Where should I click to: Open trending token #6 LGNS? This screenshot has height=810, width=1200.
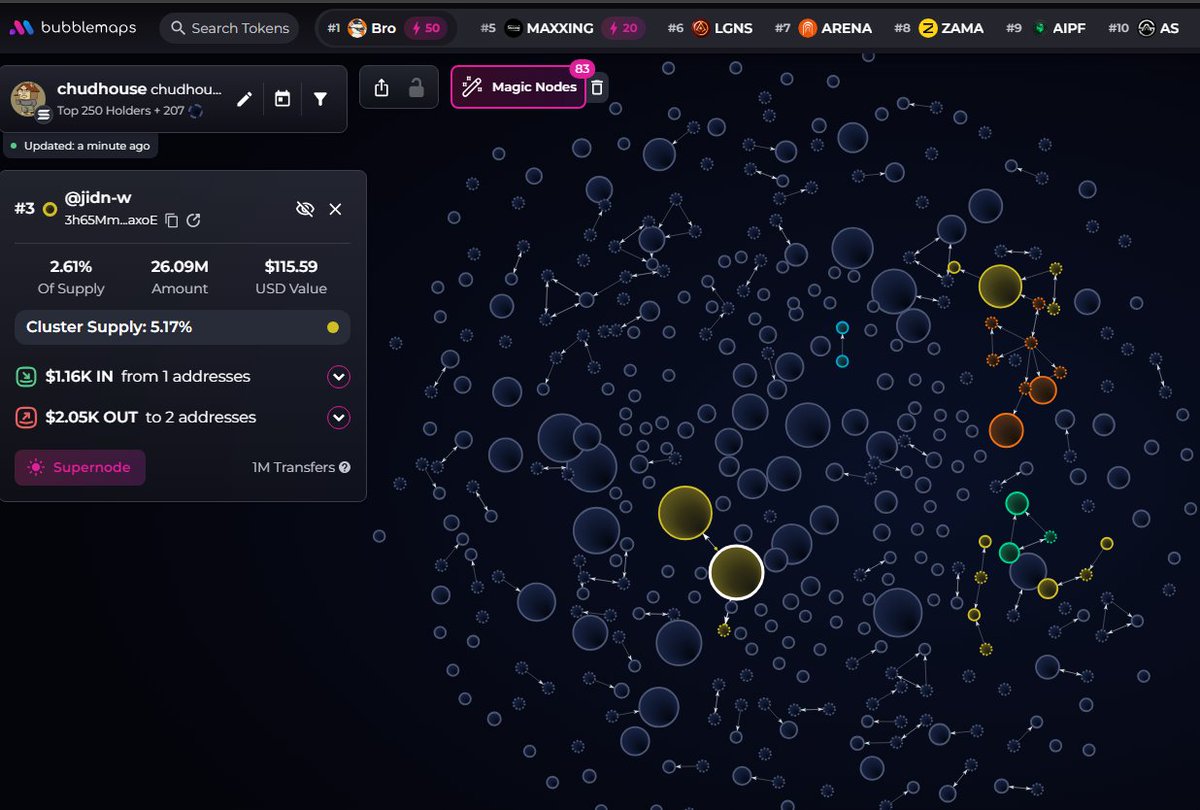click(711, 28)
